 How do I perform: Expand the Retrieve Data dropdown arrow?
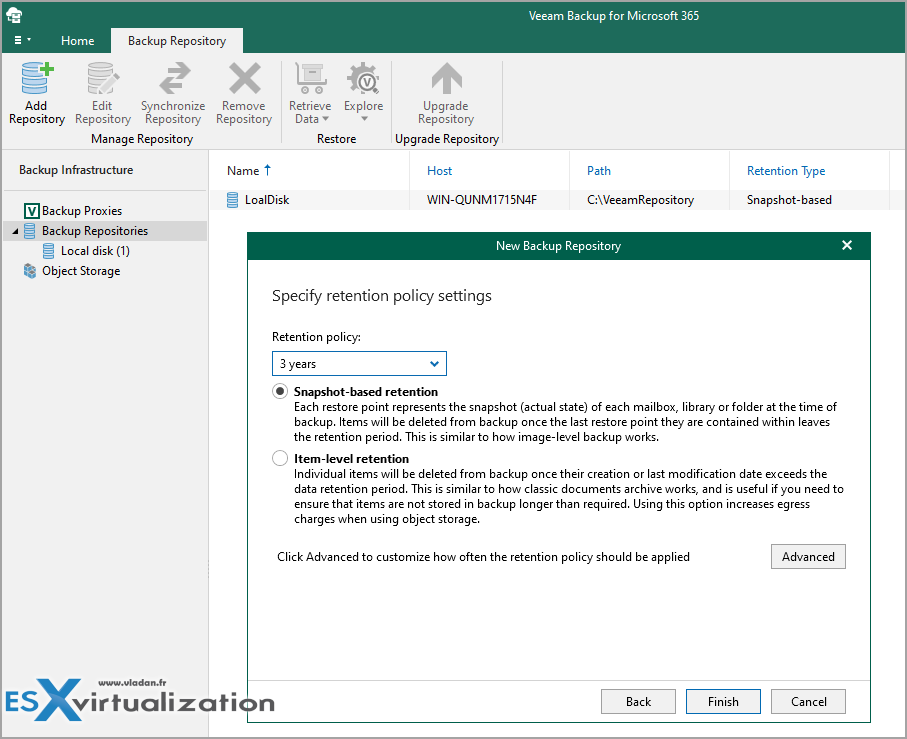pos(326,119)
